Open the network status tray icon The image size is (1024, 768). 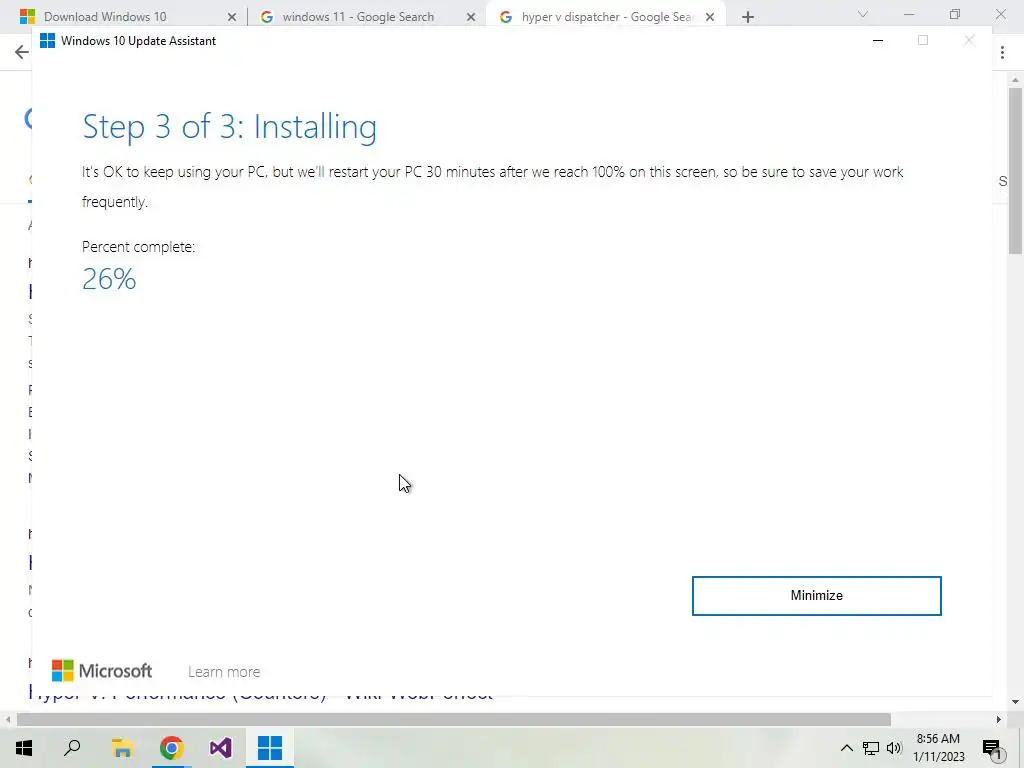coord(871,748)
